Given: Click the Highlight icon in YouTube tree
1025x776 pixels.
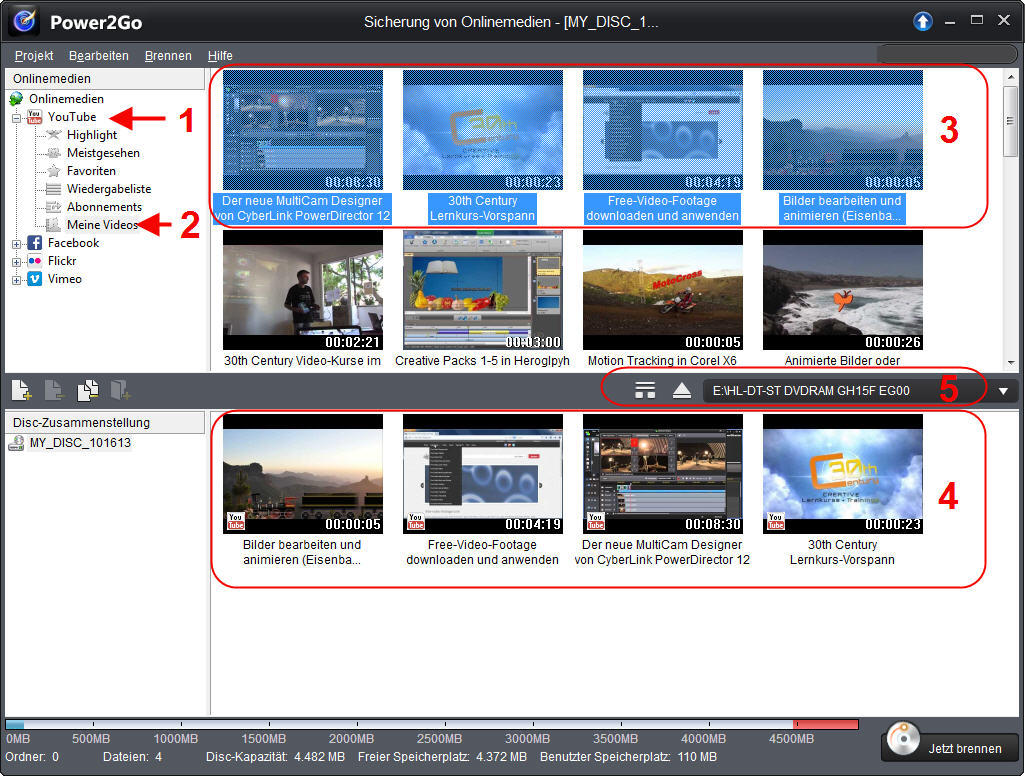Looking at the screenshot, I should point(54,135).
